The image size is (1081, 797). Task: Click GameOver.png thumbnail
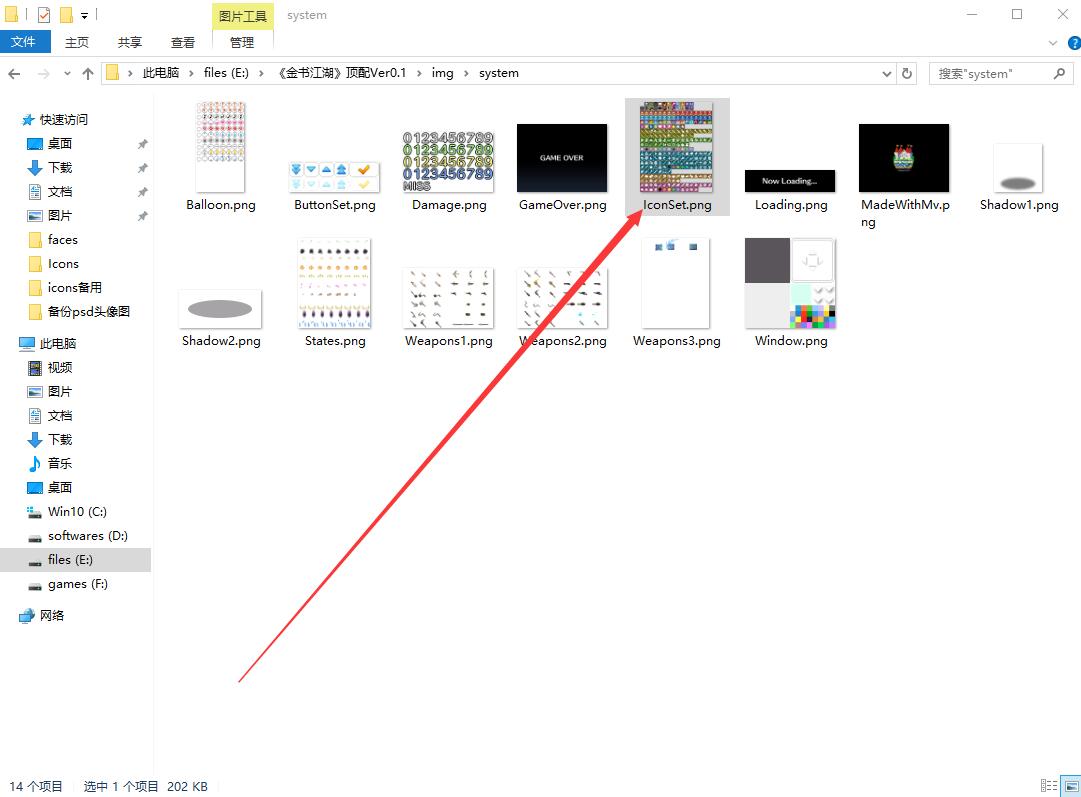click(x=563, y=158)
